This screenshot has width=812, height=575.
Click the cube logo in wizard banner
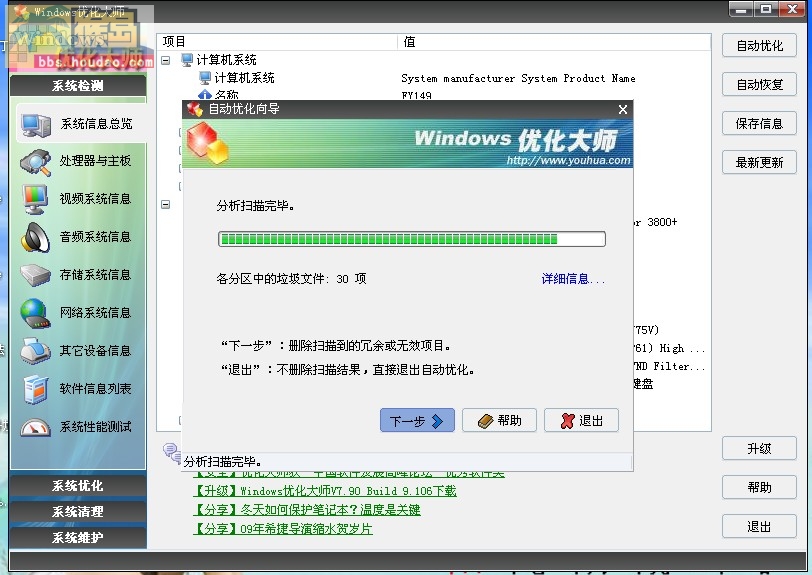[208, 143]
